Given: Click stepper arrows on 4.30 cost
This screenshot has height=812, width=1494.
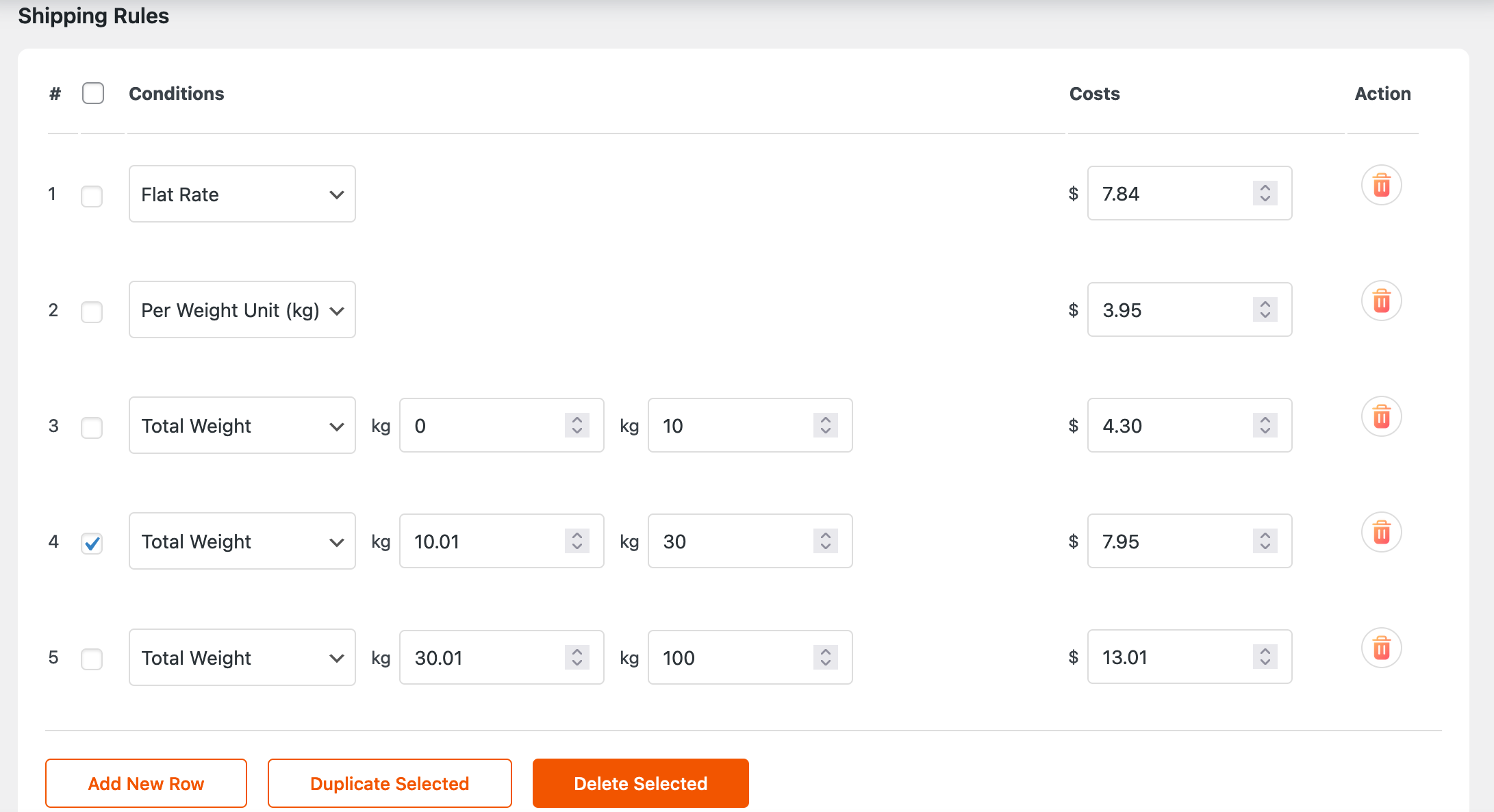Looking at the screenshot, I should pyautogui.click(x=1265, y=425).
